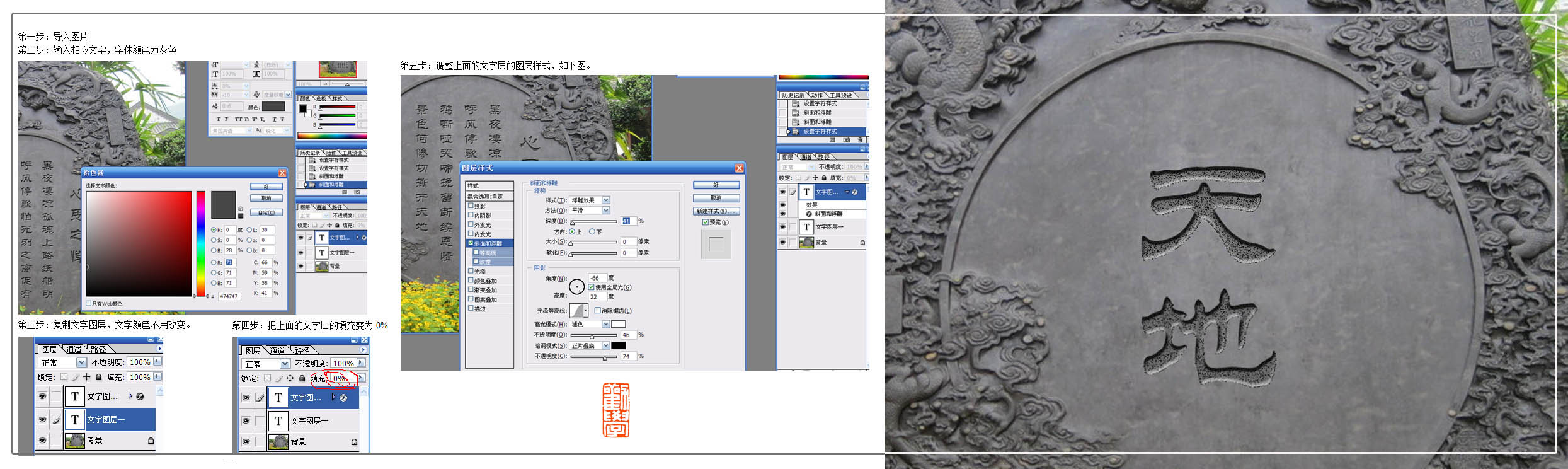The height and width of the screenshot is (469, 1568).
Task: Select 混合选项:自定 in the styles list
Action: point(489,196)
